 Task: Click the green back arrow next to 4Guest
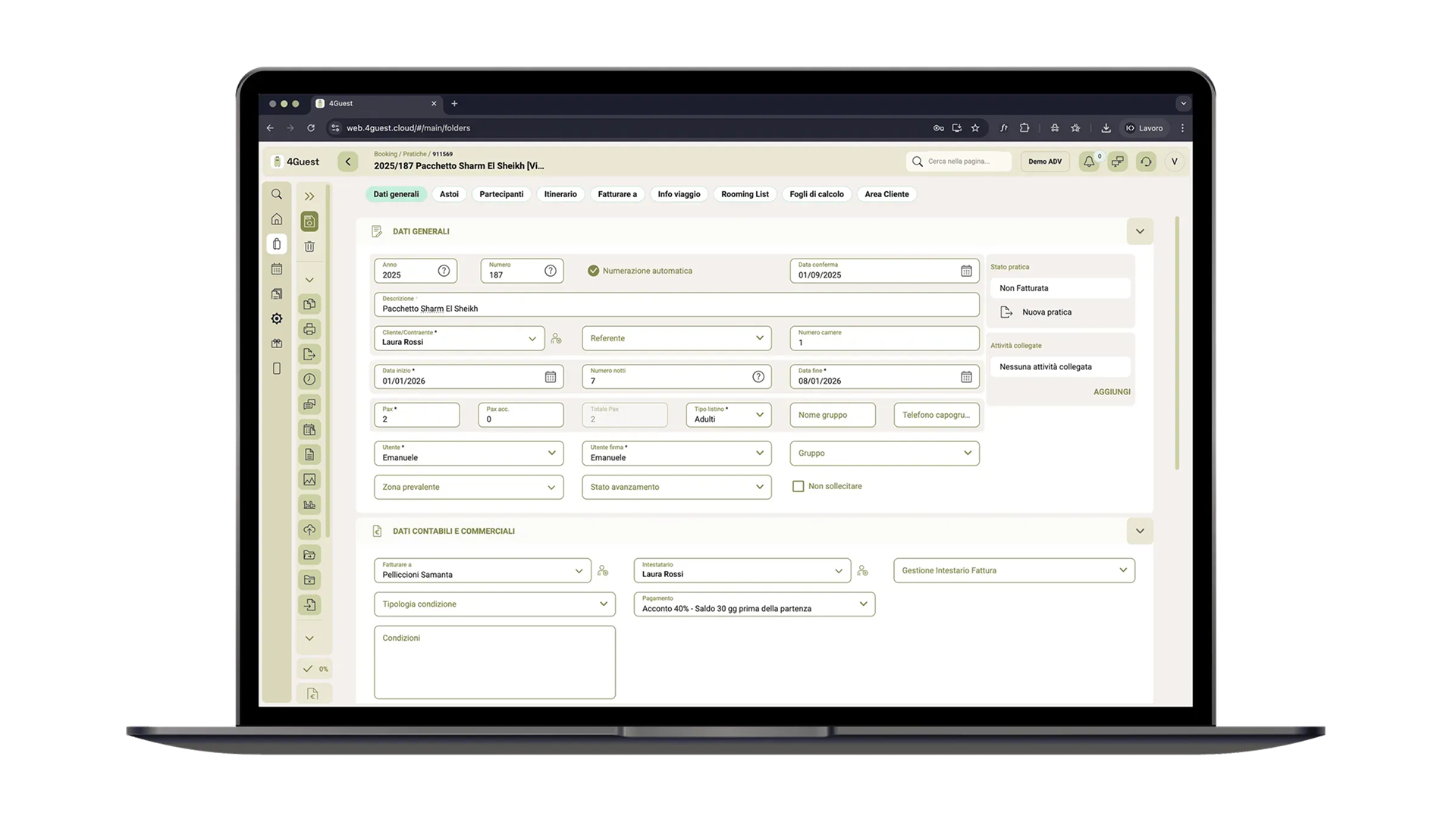tap(348, 162)
